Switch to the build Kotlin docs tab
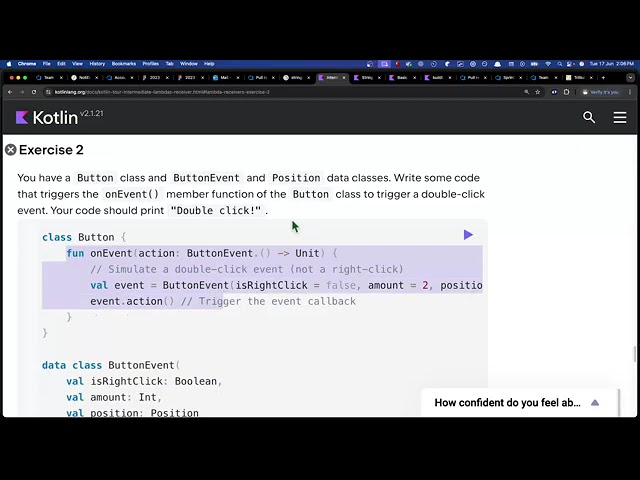The height and width of the screenshot is (480, 640). point(437,78)
